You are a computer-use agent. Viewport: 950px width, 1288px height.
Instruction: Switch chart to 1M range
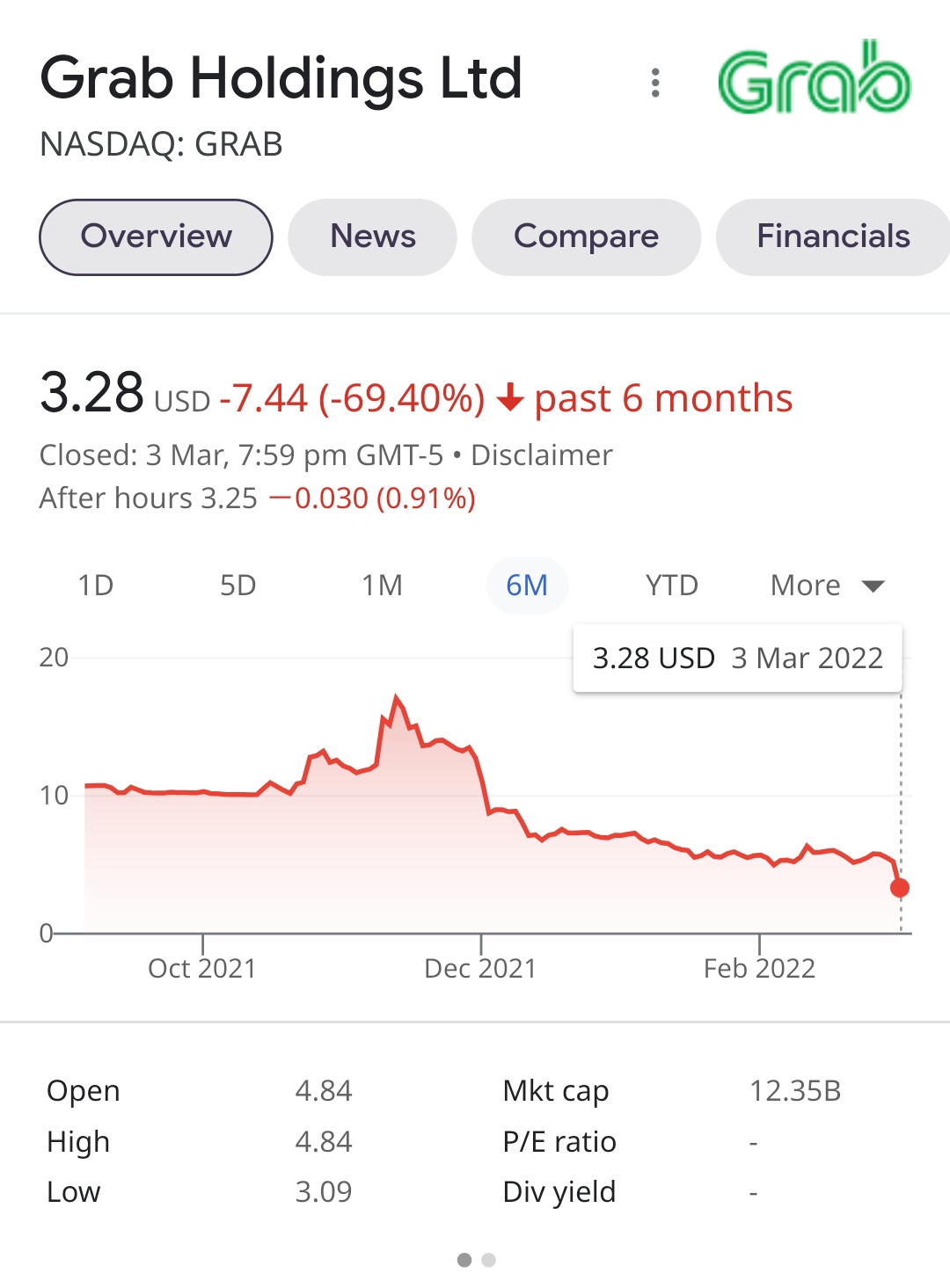click(x=382, y=586)
